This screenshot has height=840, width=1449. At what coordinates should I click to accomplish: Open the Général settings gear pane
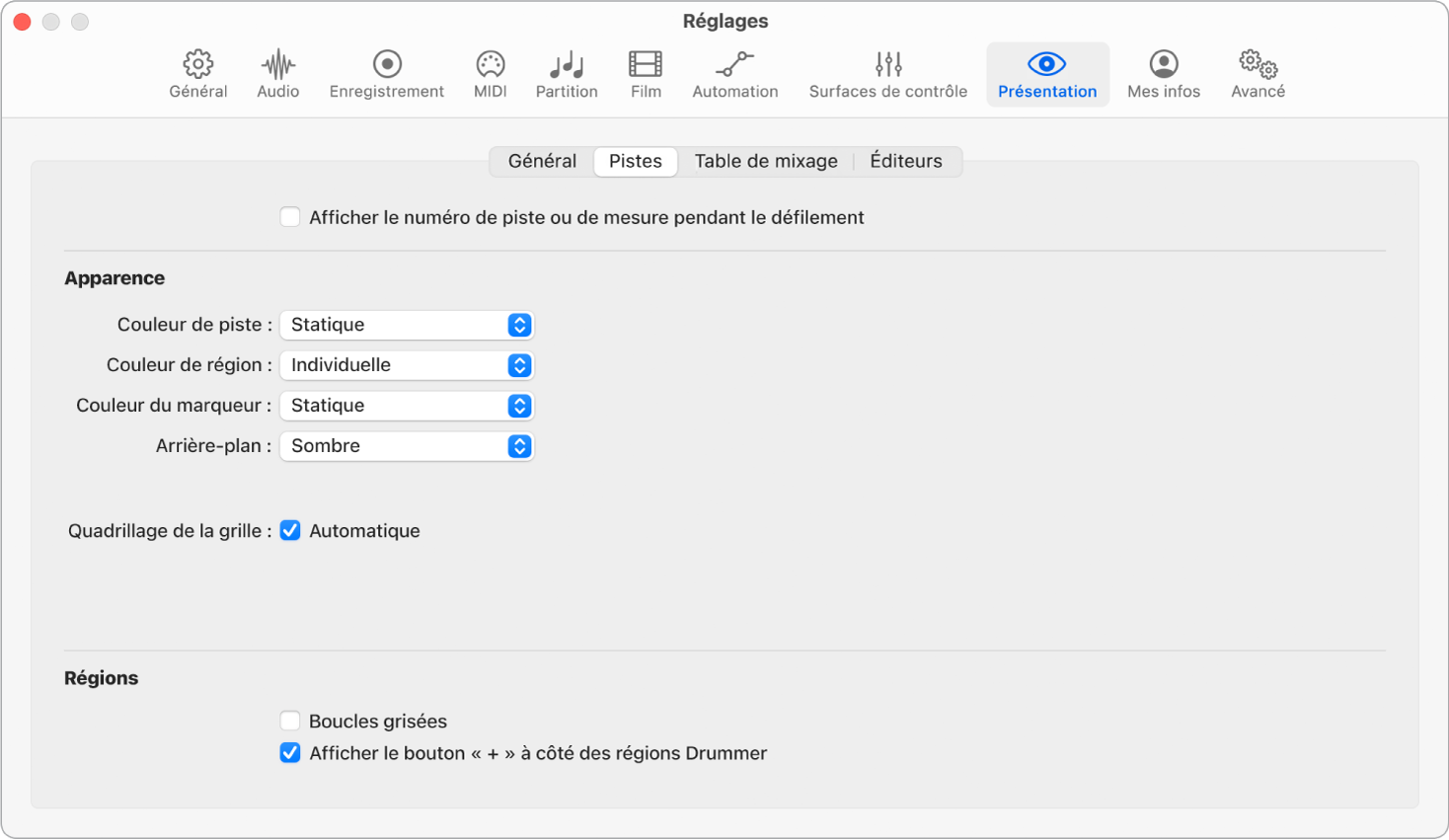click(x=198, y=74)
